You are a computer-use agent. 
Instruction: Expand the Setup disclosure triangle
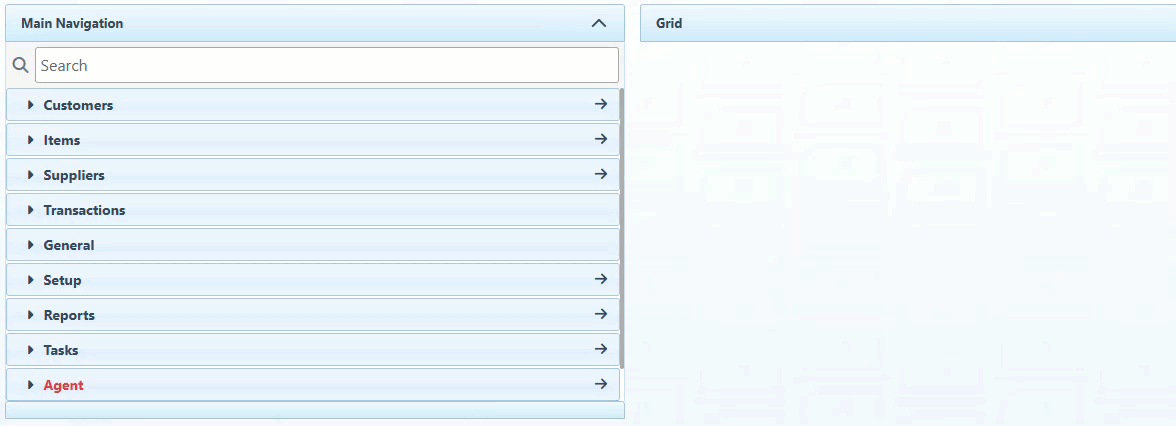coord(31,280)
